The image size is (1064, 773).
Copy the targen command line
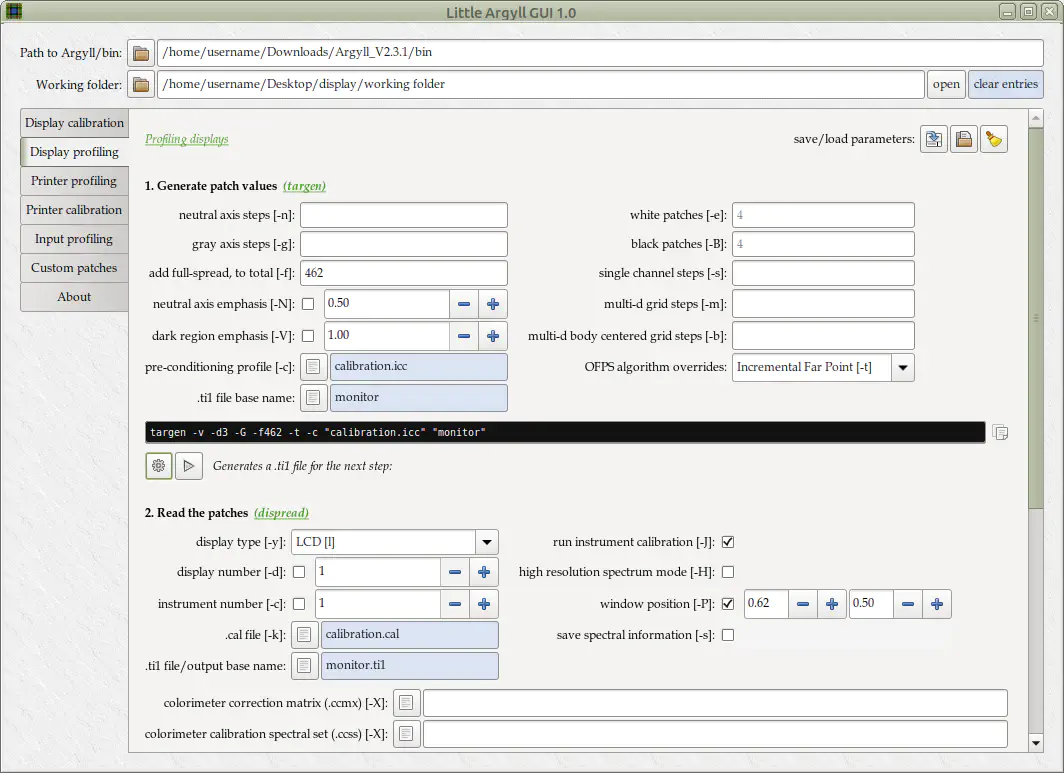(1000, 432)
